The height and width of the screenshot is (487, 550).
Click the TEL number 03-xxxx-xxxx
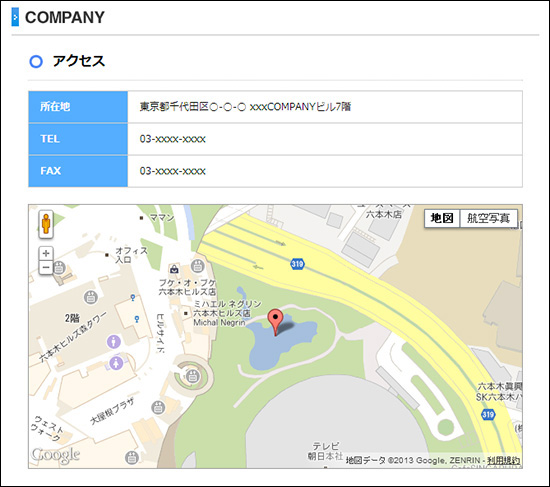(x=173, y=139)
